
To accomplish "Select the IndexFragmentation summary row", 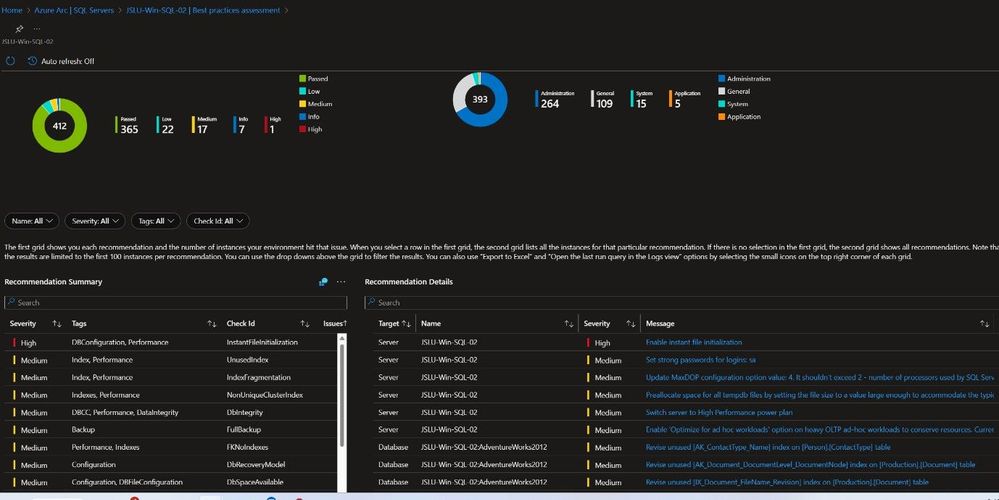I will (171, 377).
